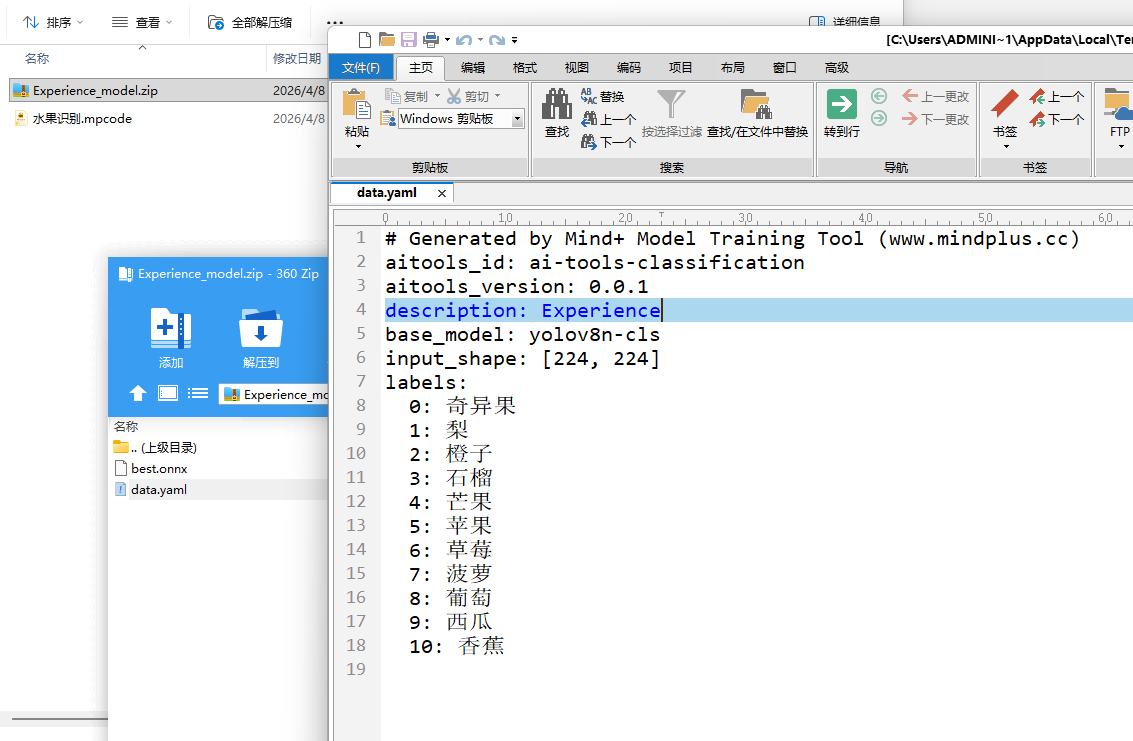This screenshot has height=741, width=1133.
Task: Click the open-folder icon in quick toolbar
Action: coord(387,40)
